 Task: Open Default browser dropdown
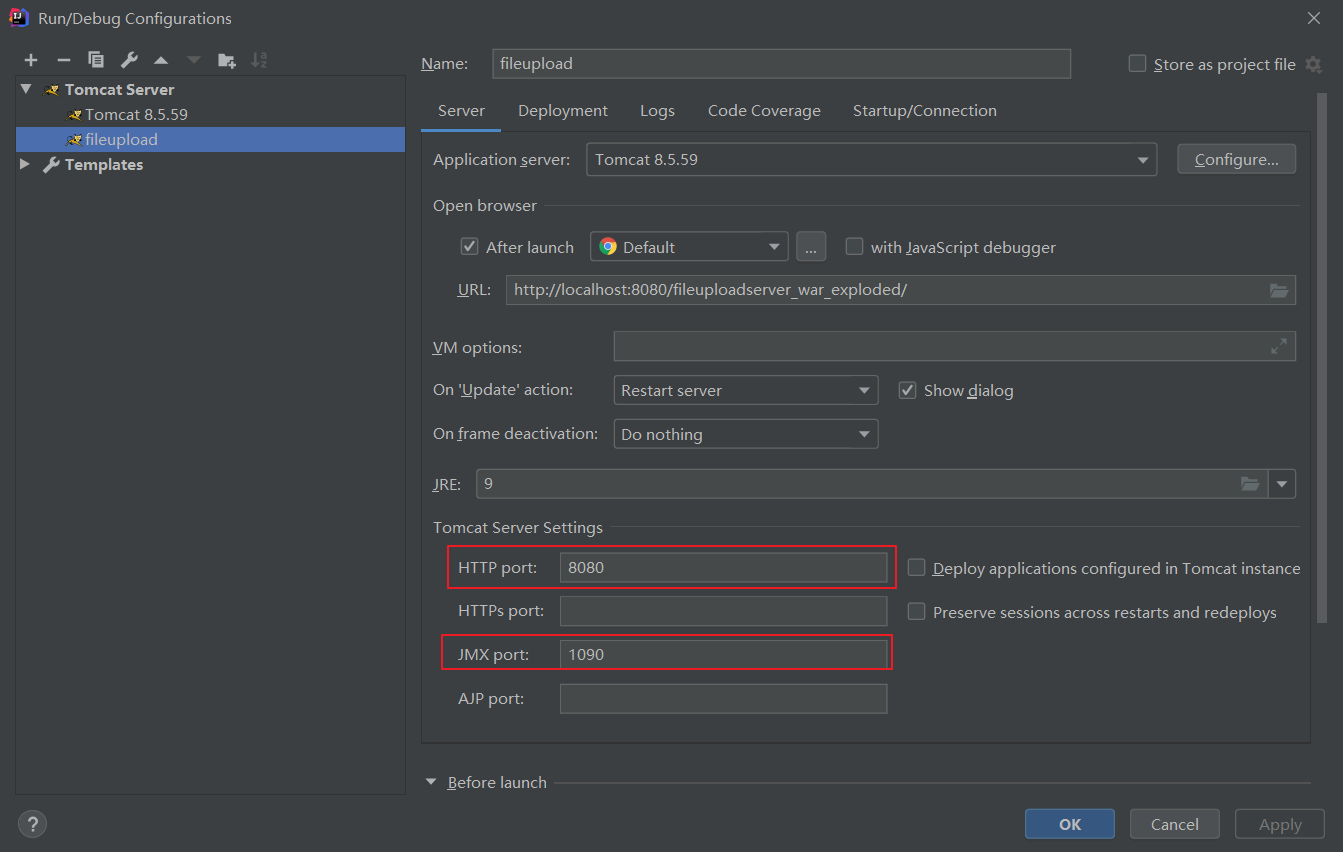[689, 246]
